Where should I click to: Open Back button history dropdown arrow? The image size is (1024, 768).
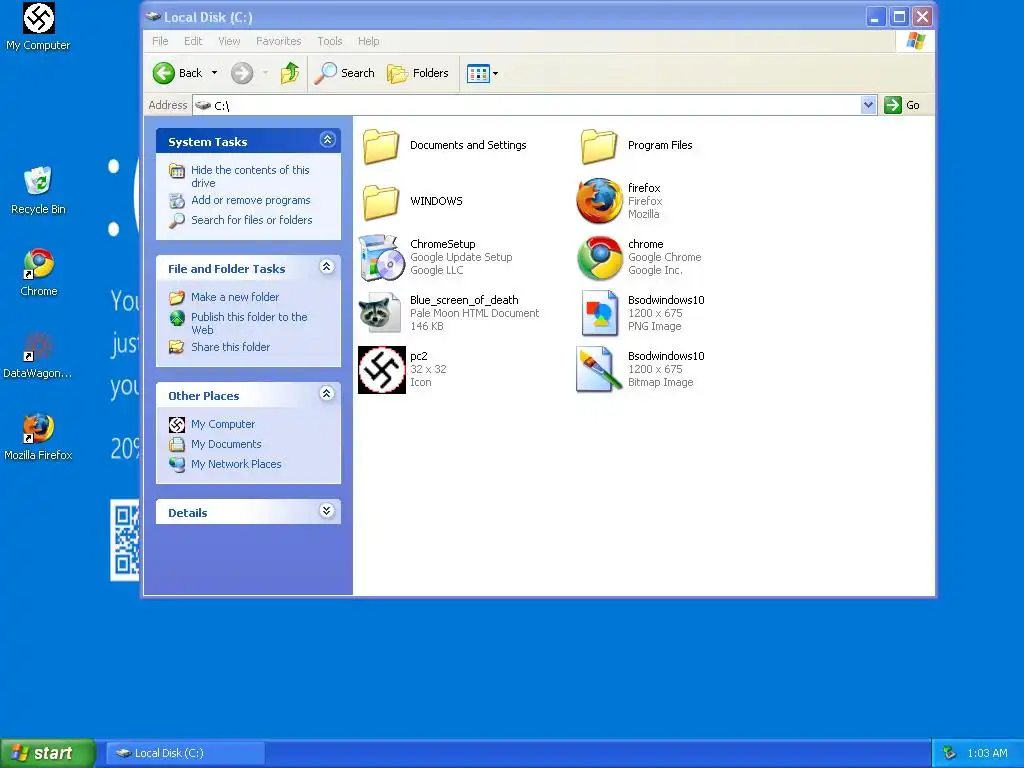click(x=214, y=73)
